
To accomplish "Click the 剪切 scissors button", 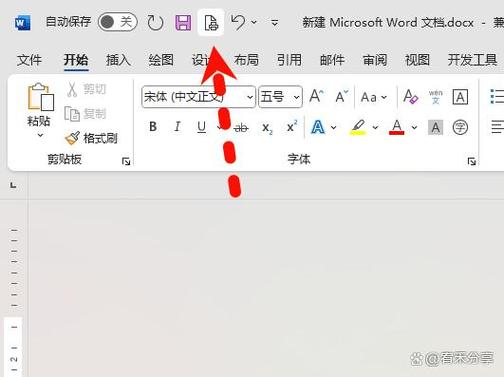I will click(x=86, y=89).
